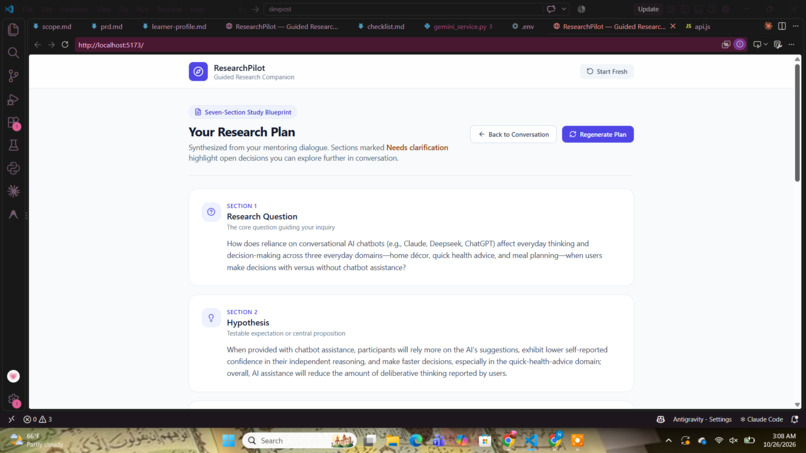Click the Needs clarification highlighted text

tap(417, 148)
